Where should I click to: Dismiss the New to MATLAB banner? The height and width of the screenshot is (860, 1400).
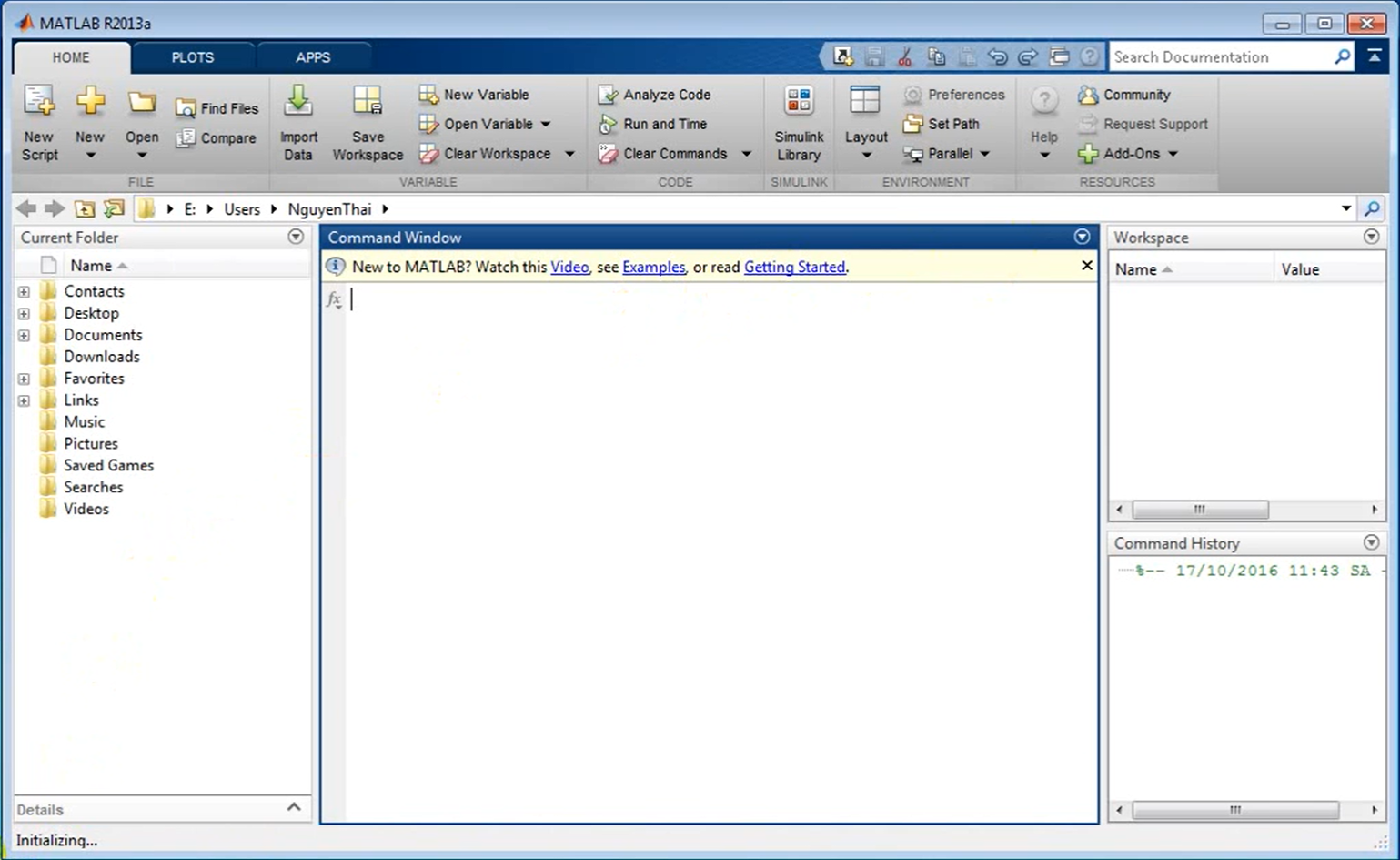(1086, 266)
